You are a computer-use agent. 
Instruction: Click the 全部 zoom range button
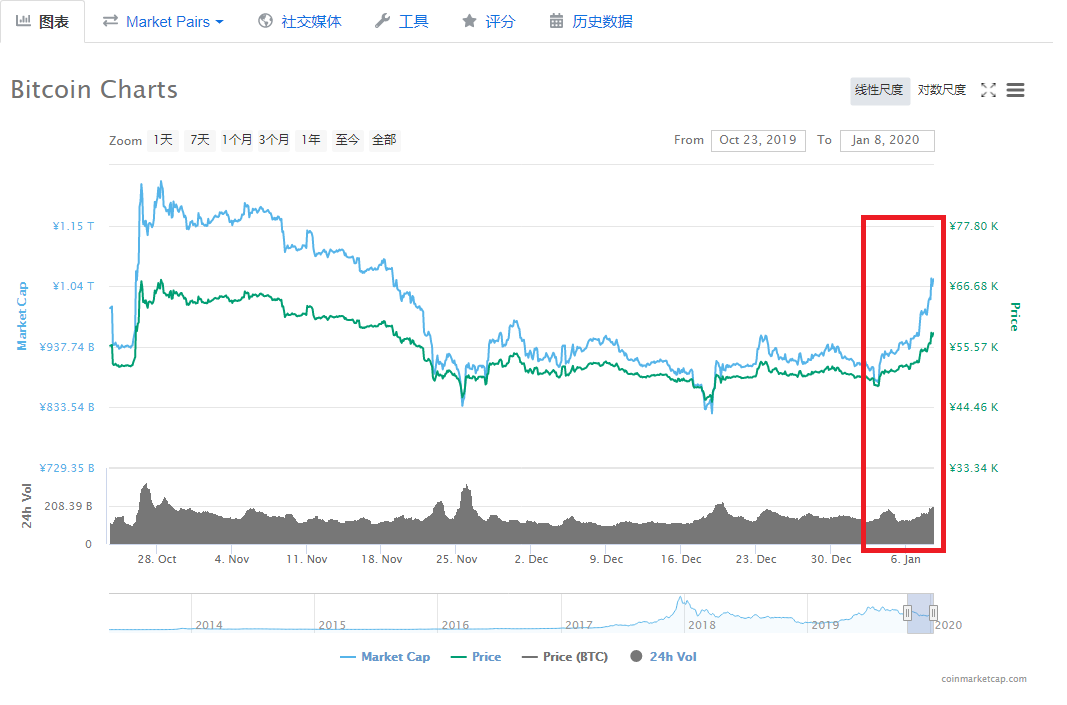383,140
